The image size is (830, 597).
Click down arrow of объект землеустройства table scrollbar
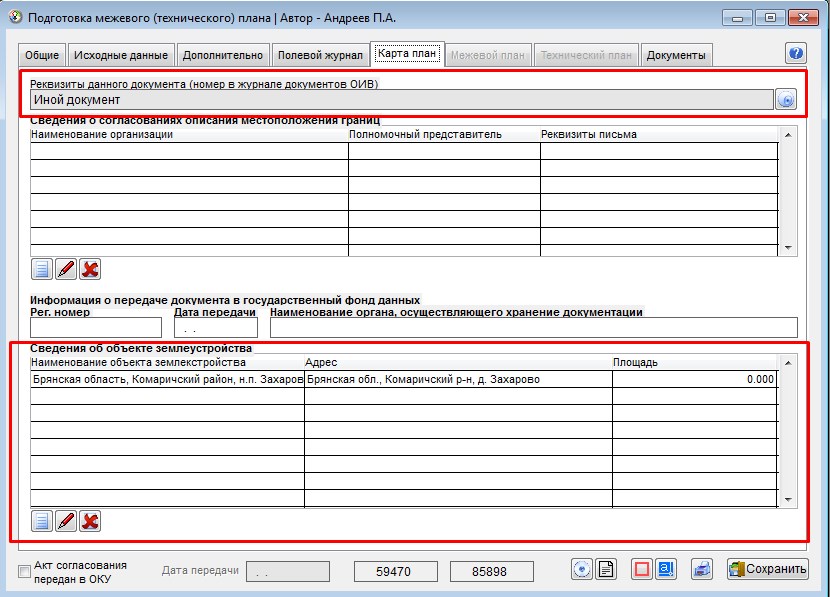click(x=788, y=500)
